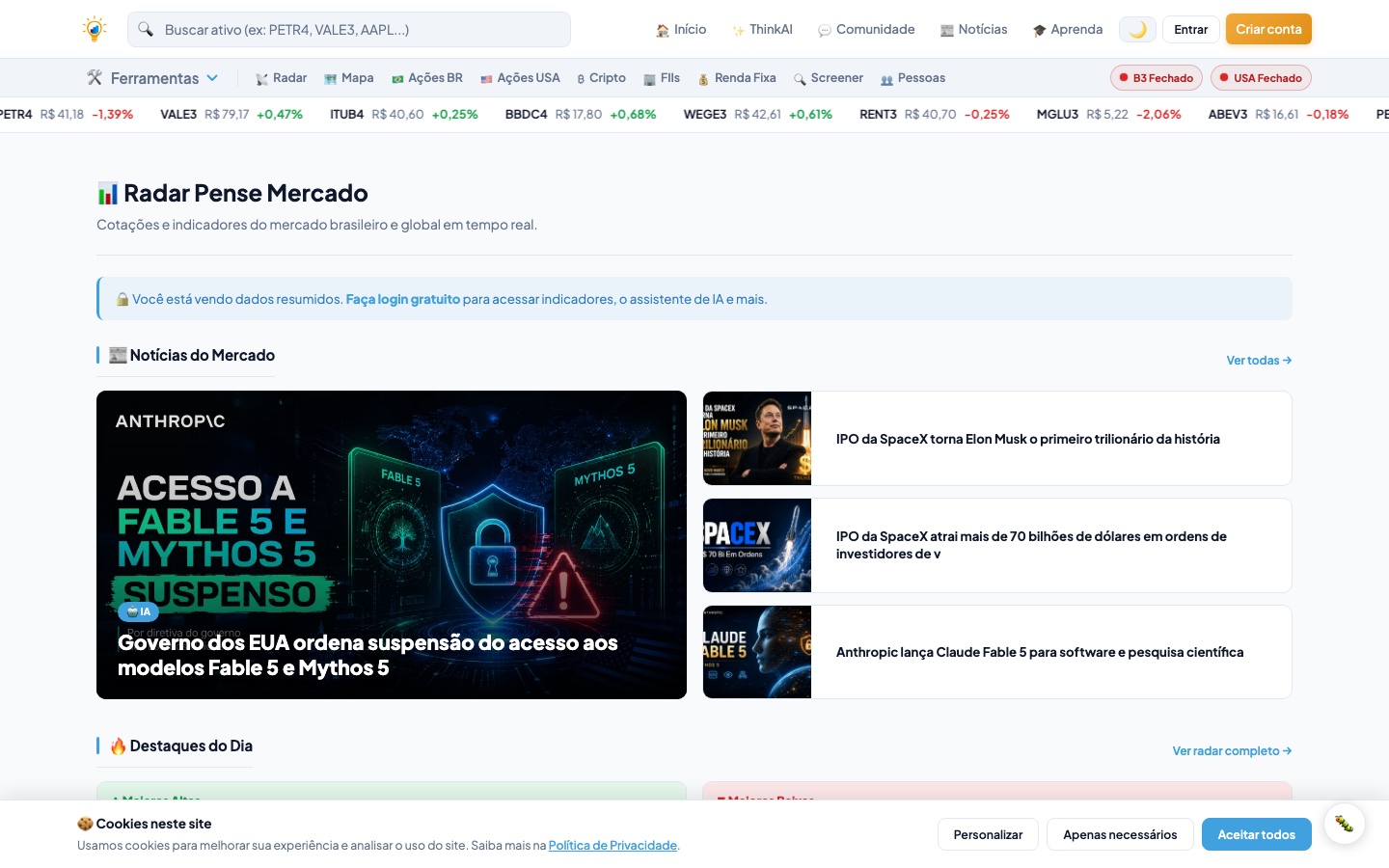The image size is (1389, 868).
Task: Open the Ações BR tab
Action: point(426,78)
